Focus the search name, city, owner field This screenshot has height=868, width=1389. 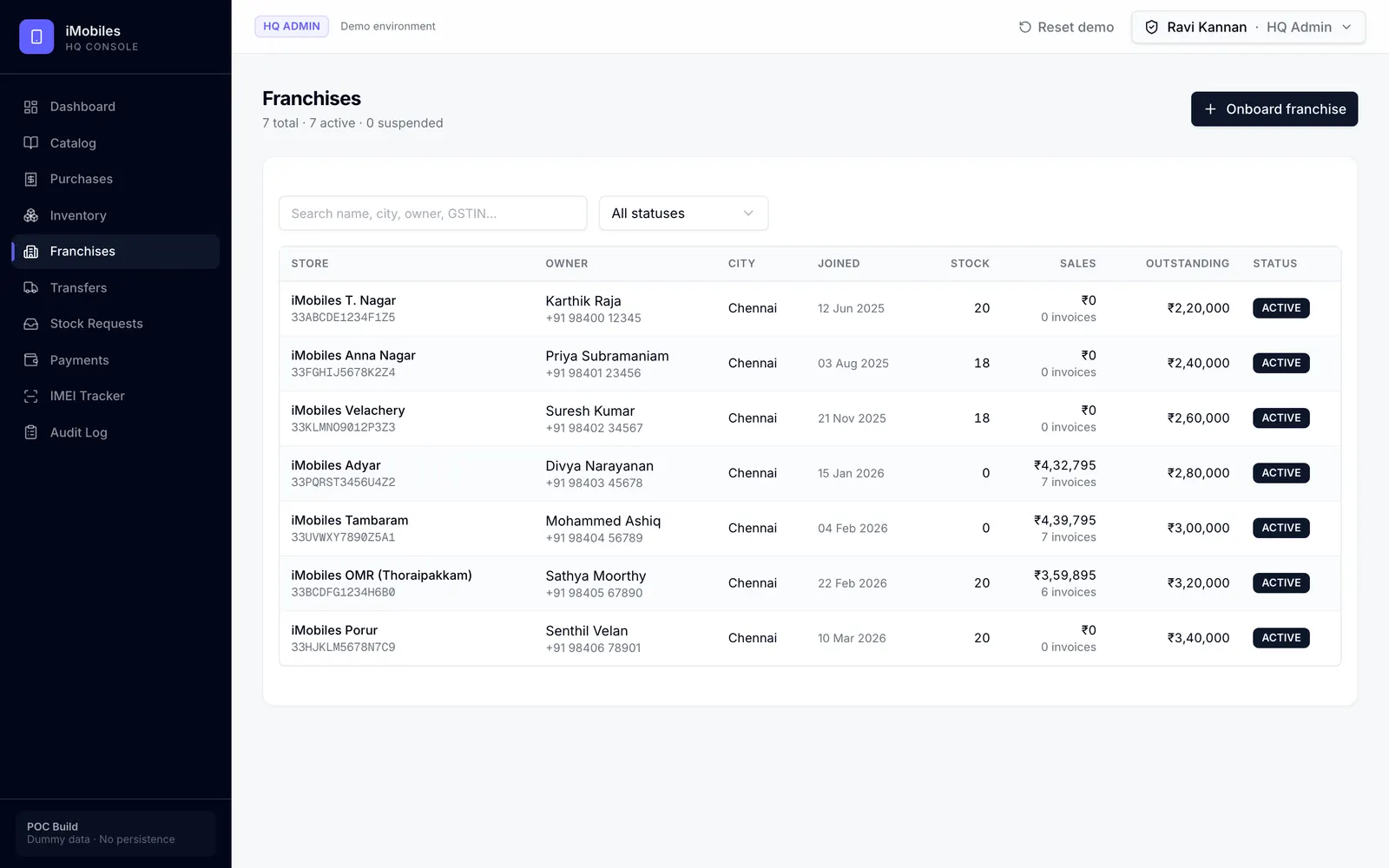coord(433,214)
